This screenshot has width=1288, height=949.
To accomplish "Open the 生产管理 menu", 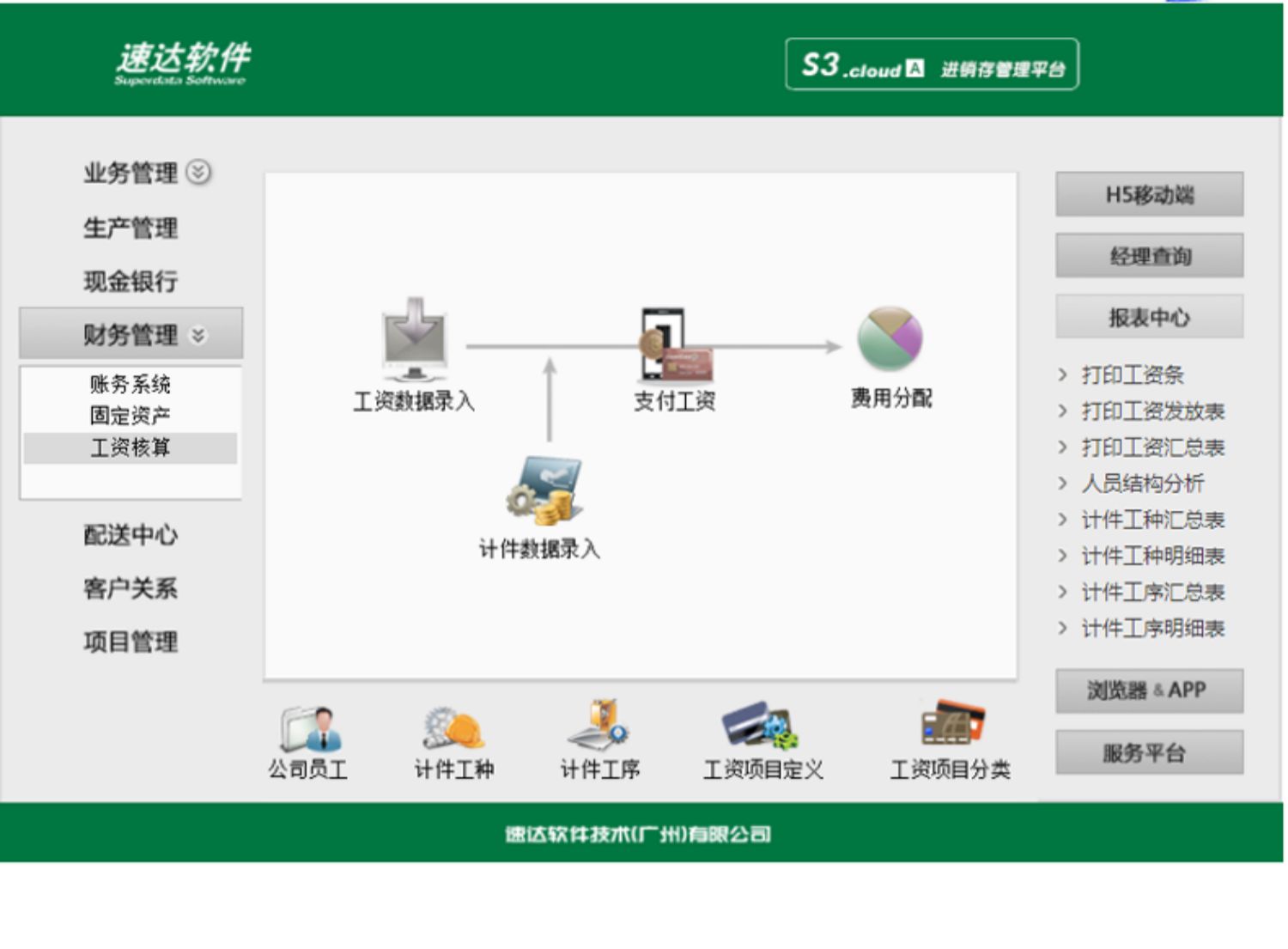I will (x=131, y=228).
